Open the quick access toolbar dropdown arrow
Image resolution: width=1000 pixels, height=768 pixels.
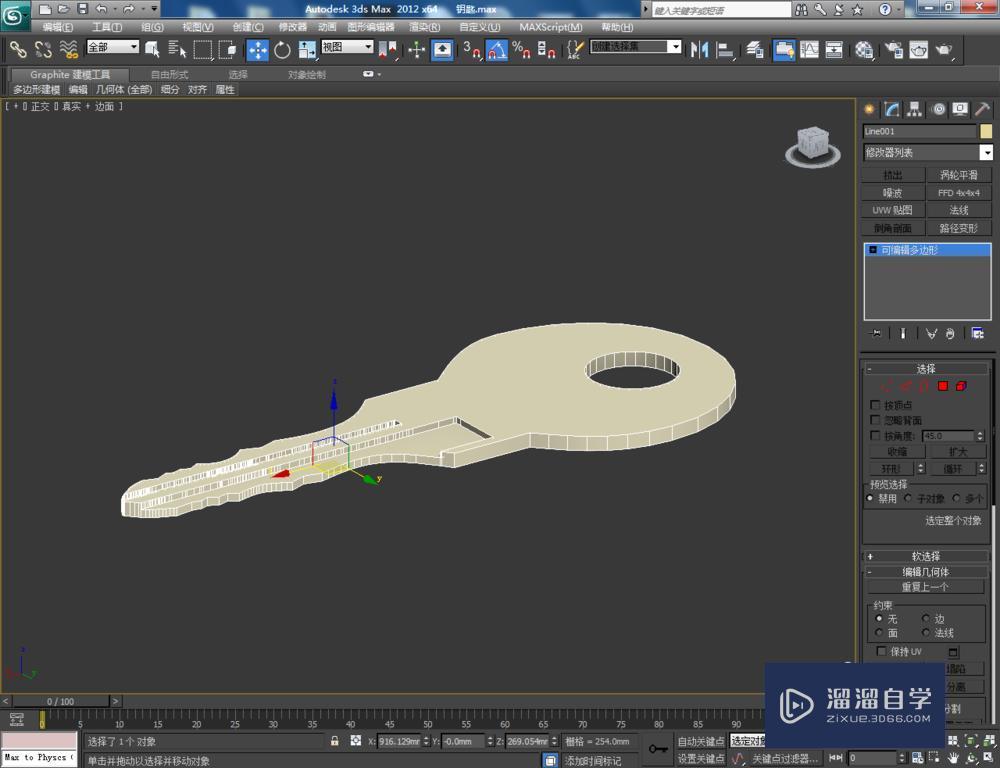pyautogui.click(x=154, y=9)
